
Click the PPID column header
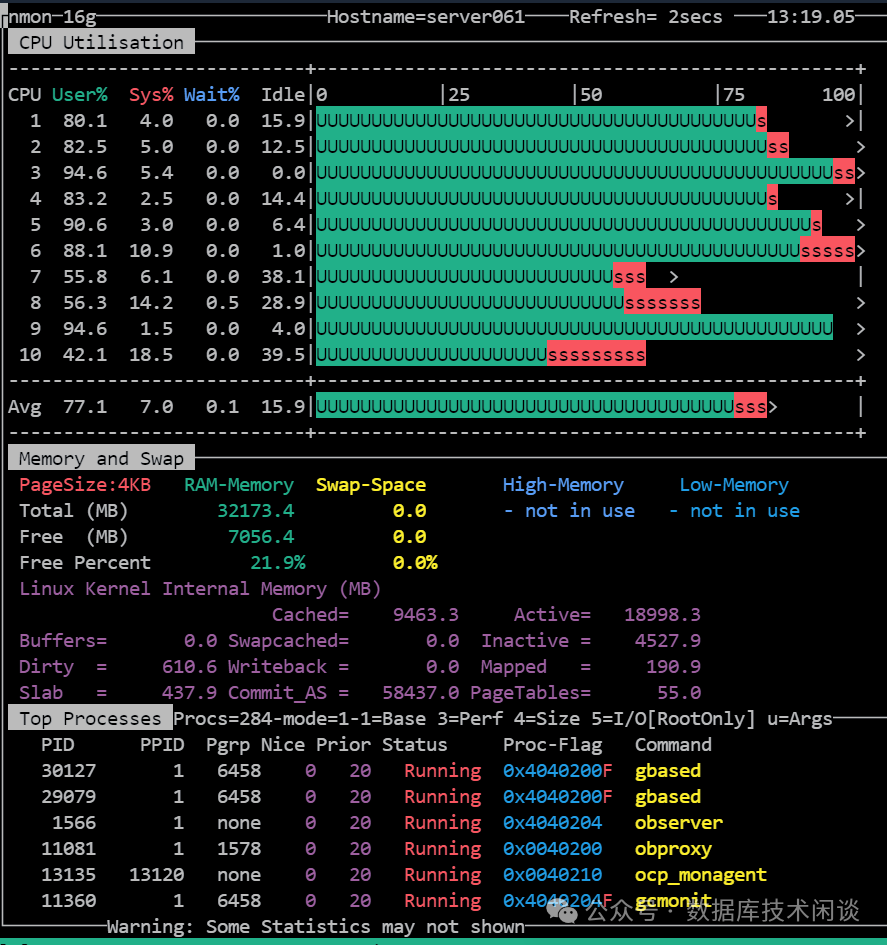[x=161, y=744]
